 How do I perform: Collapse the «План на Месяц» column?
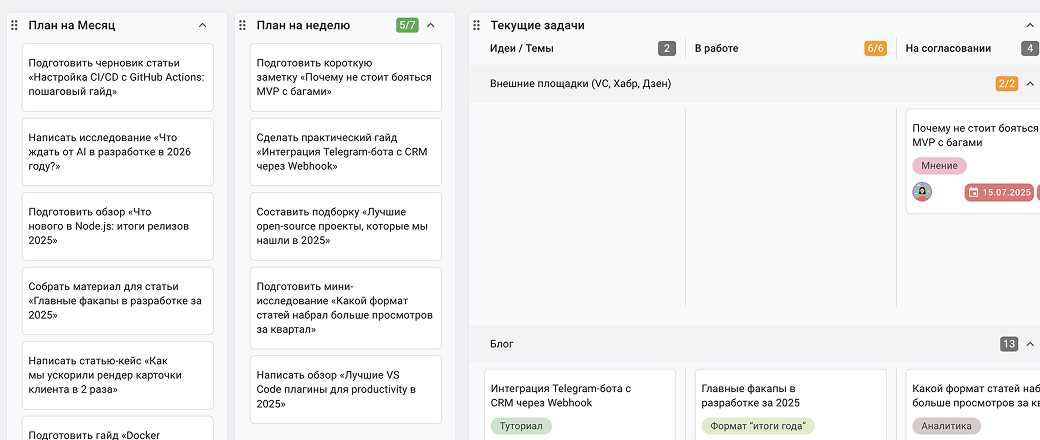203,25
